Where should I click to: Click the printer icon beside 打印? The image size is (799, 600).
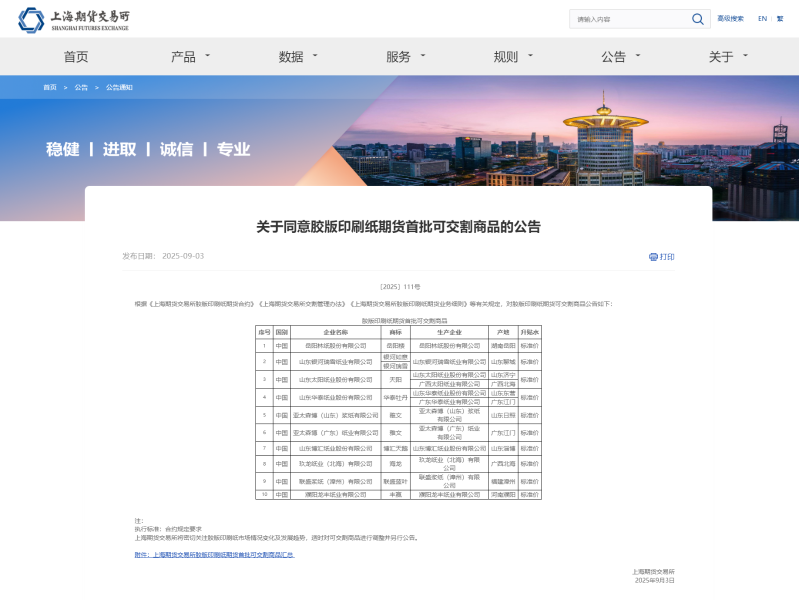click(653, 257)
